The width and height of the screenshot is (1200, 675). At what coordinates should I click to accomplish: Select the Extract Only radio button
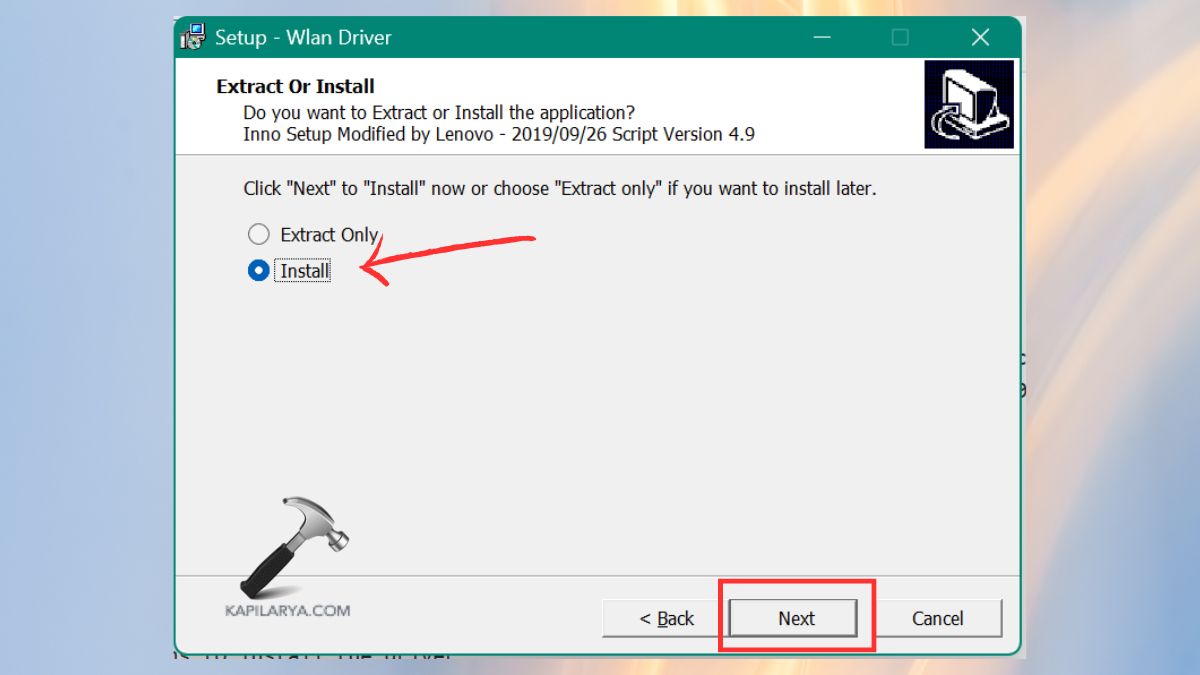click(x=258, y=234)
